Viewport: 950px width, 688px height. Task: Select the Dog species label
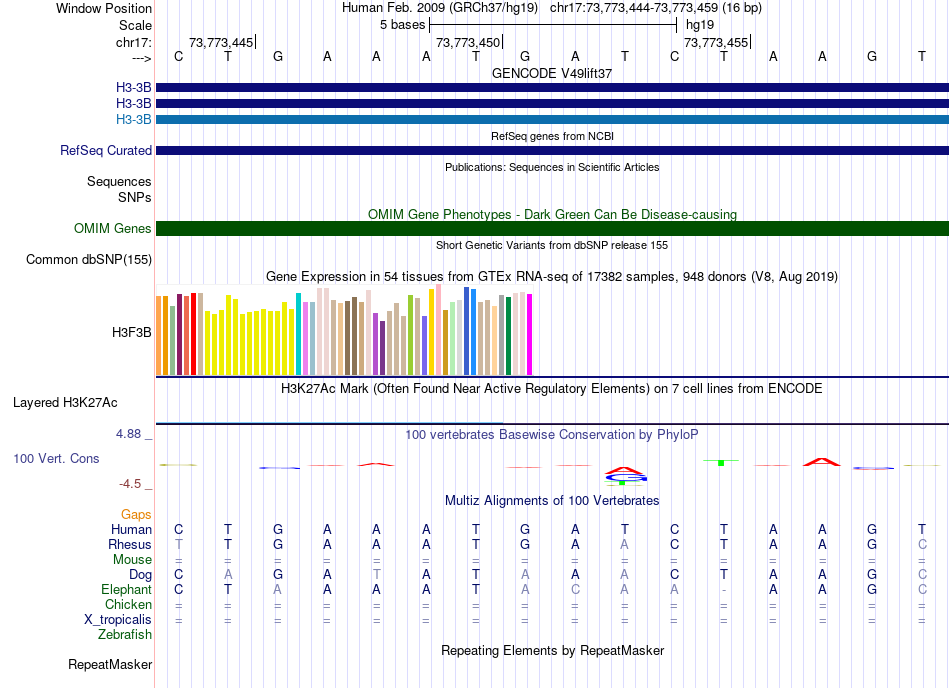pos(140,574)
